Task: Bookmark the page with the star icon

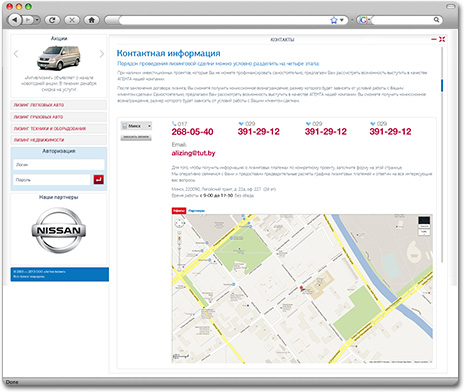Action: point(334,20)
